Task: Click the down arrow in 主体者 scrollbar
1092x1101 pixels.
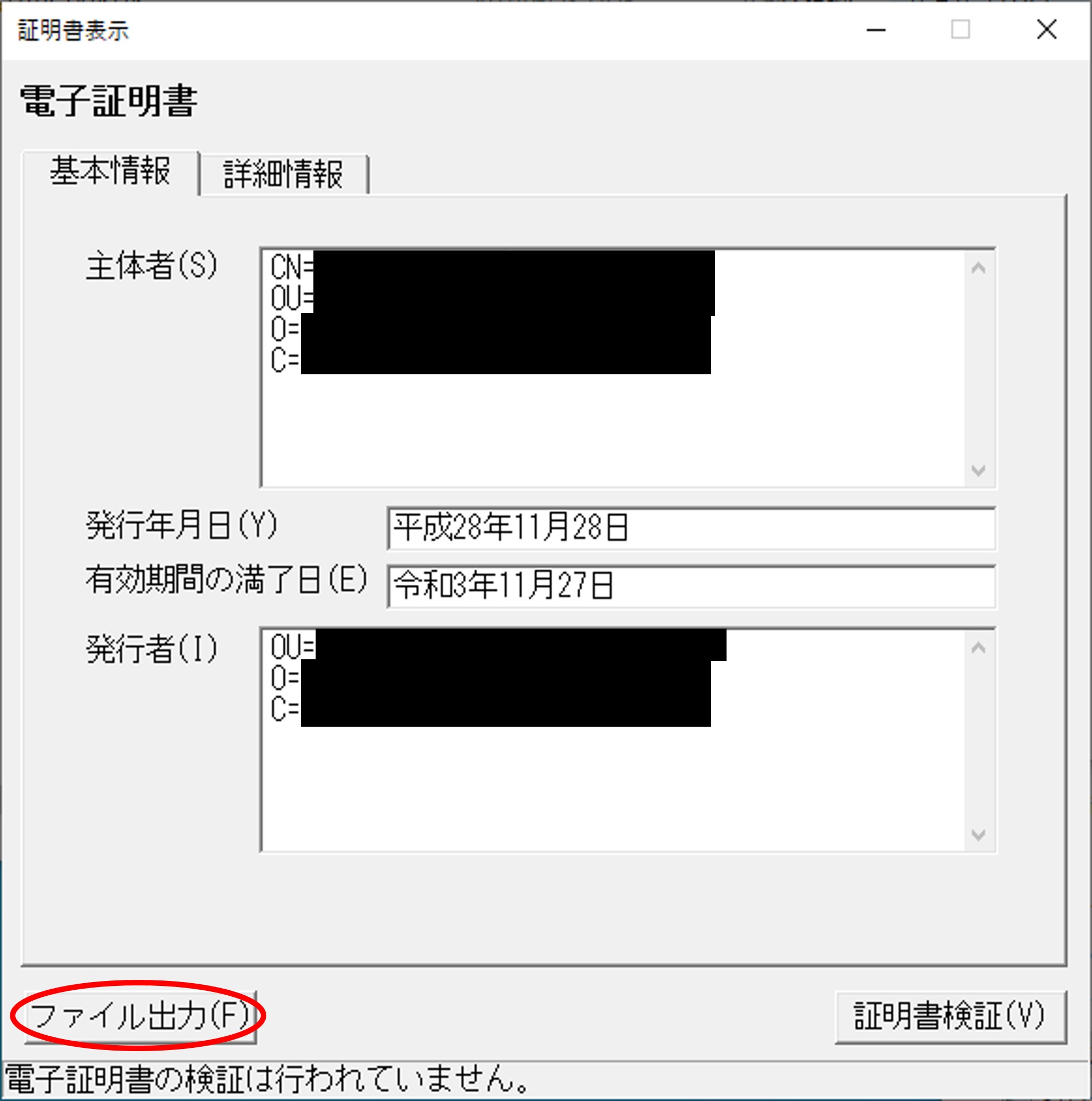Action: pos(978,470)
